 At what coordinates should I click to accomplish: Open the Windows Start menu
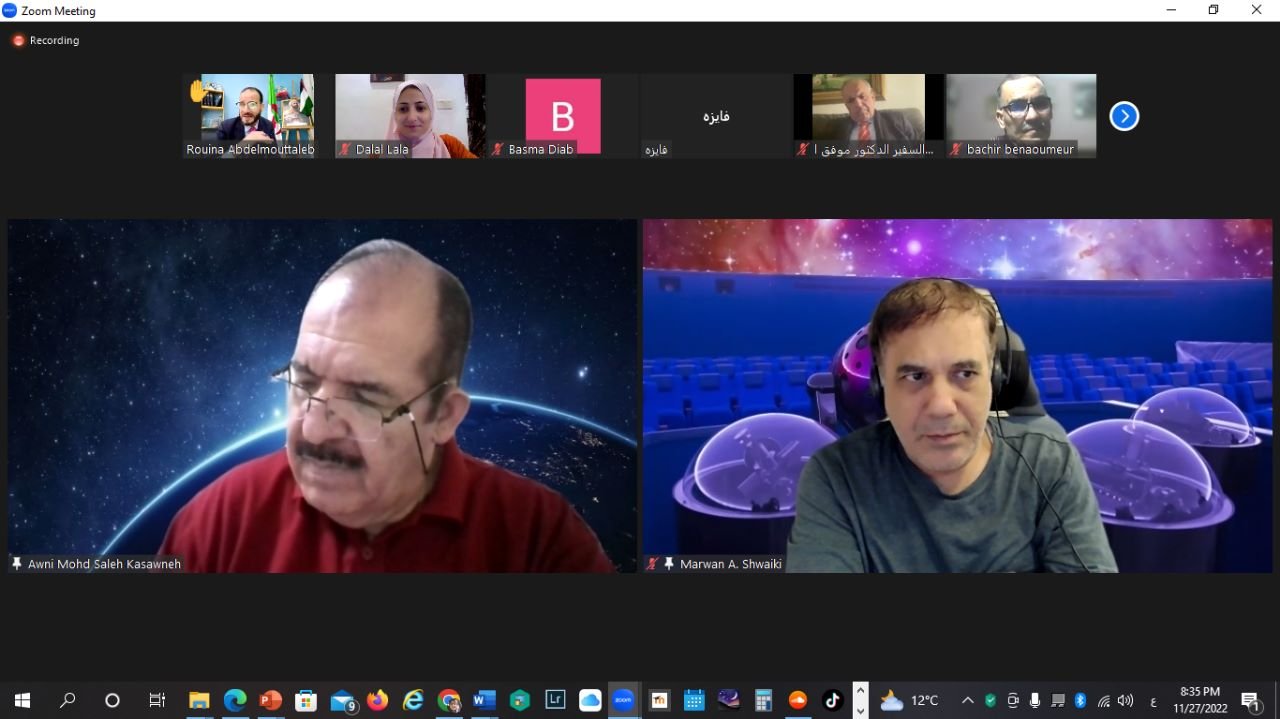click(22, 700)
